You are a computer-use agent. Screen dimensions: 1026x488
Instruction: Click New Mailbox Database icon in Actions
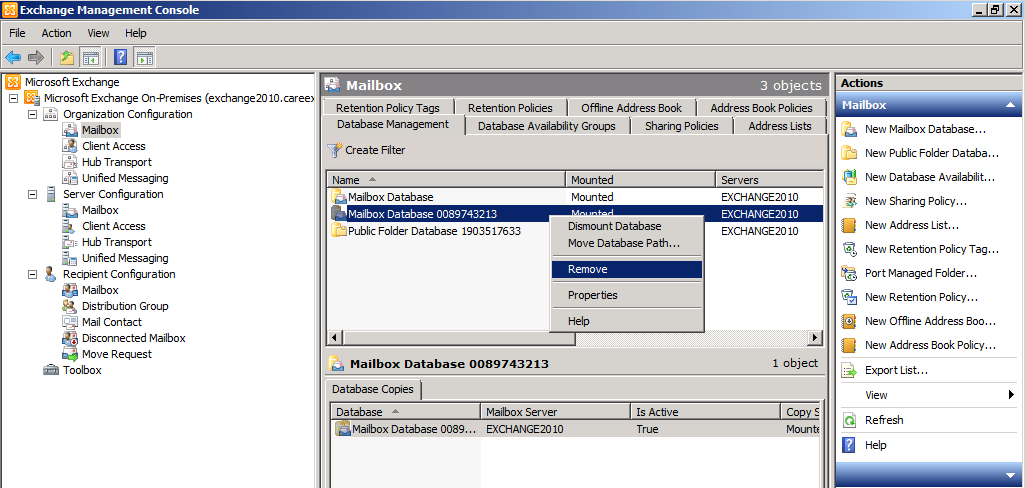click(849, 130)
